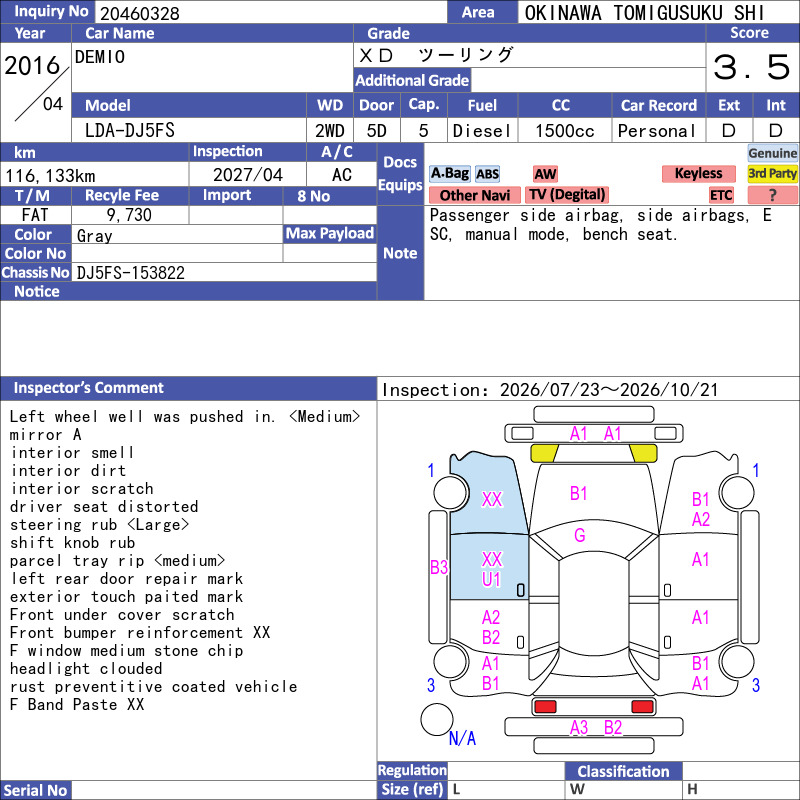Screen dimensions: 800x800
Task: Click the right red taillight on diagram
Action: coord(642,707)
